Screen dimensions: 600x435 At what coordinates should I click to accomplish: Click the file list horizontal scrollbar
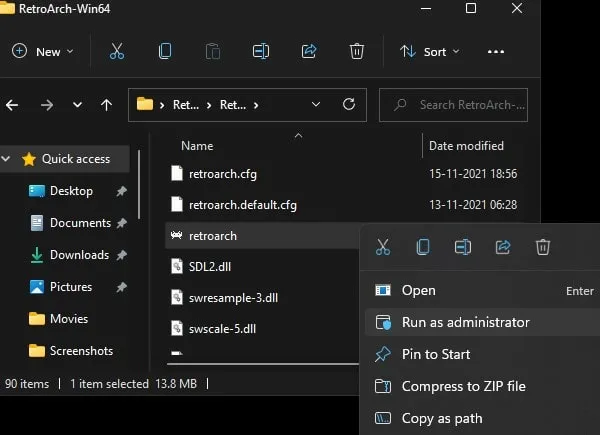[263, 364]
